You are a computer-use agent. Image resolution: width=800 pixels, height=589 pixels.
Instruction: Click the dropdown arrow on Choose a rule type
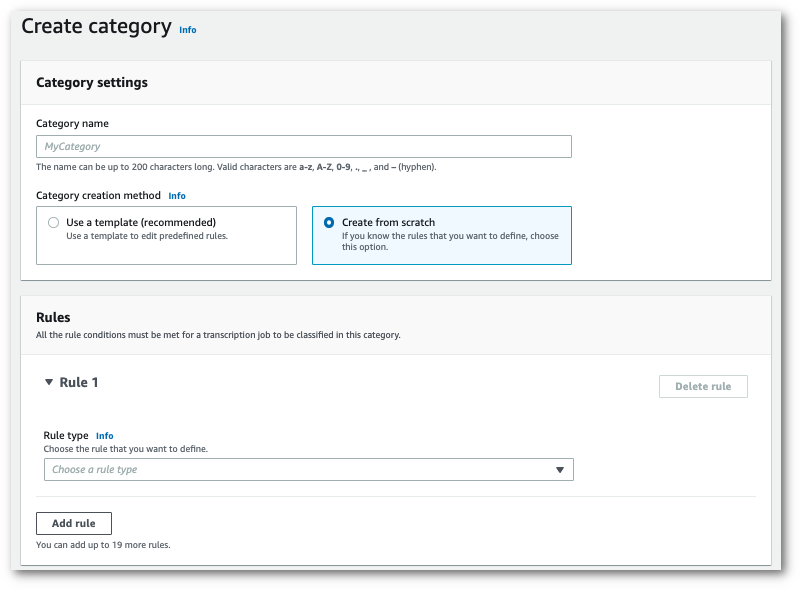pyautogui.click(x=561, y=469)
